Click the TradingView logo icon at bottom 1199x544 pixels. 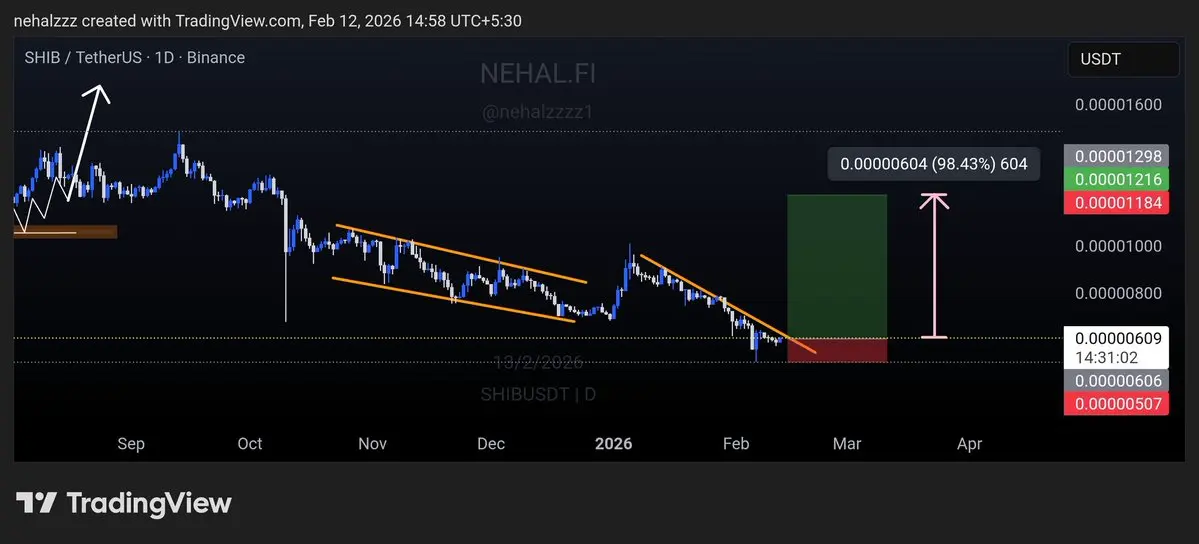(36, 503)
